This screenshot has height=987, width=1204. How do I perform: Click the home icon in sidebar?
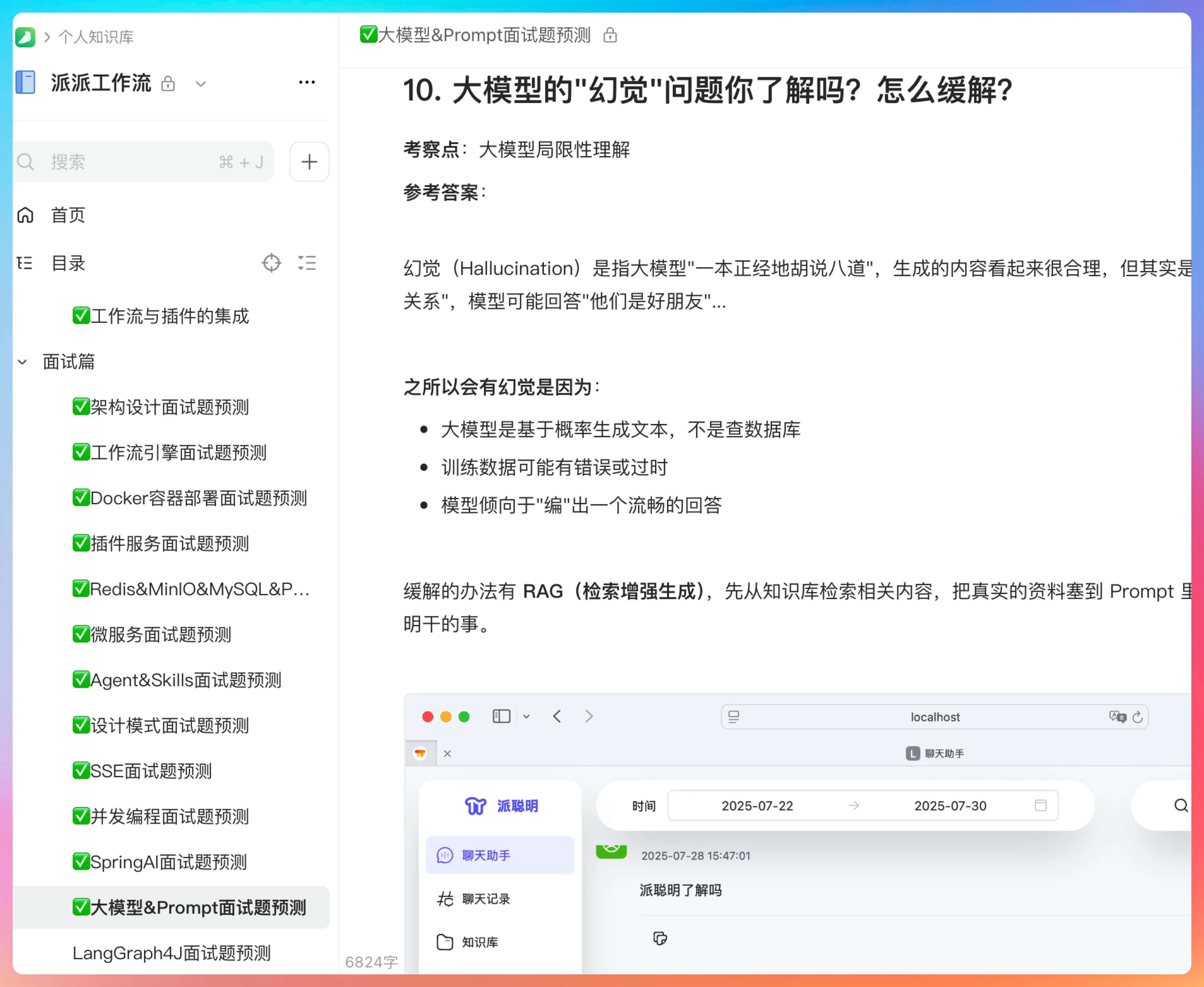[x=26, y=215]
